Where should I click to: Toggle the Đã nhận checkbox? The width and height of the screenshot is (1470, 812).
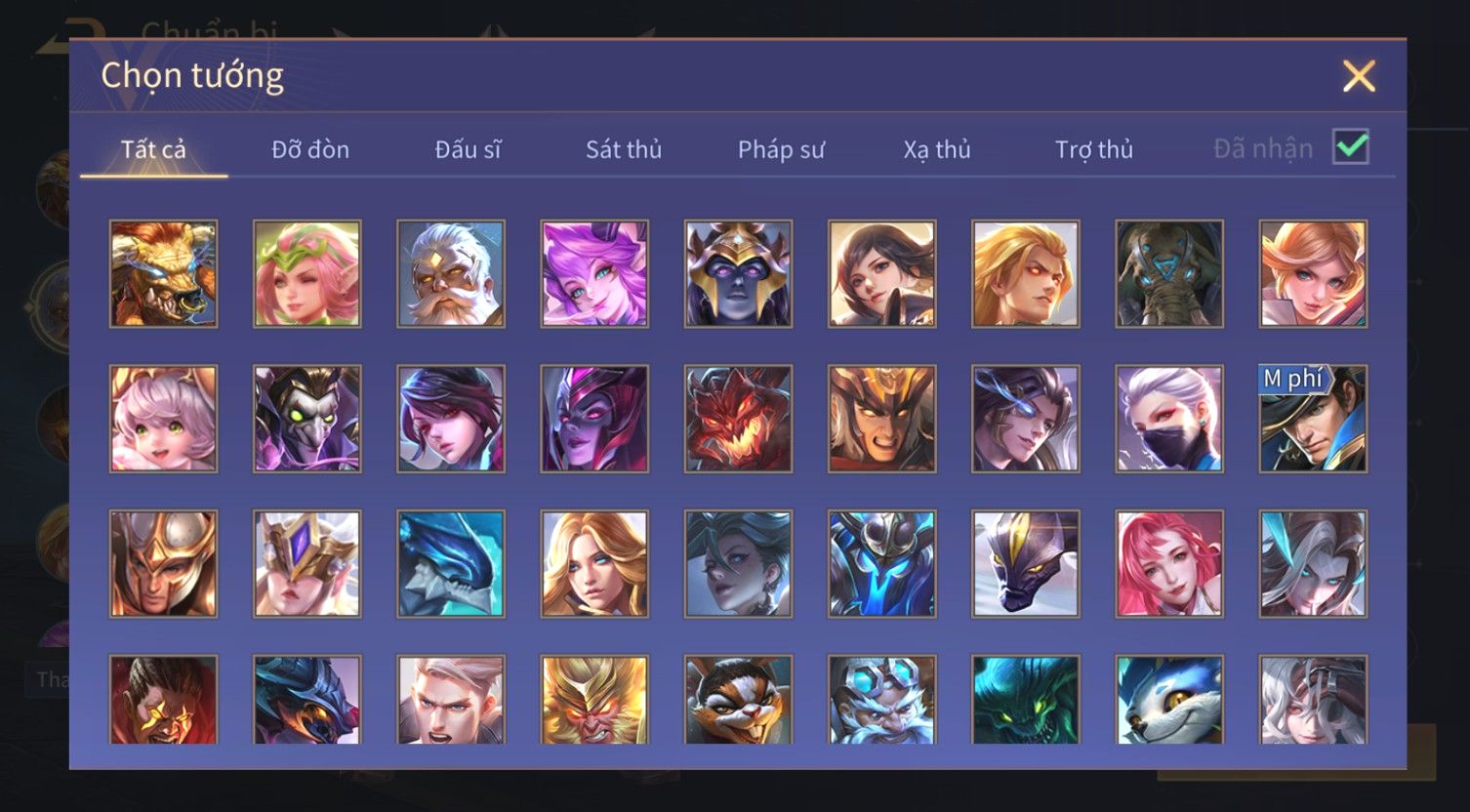(x=1351, y=147)
